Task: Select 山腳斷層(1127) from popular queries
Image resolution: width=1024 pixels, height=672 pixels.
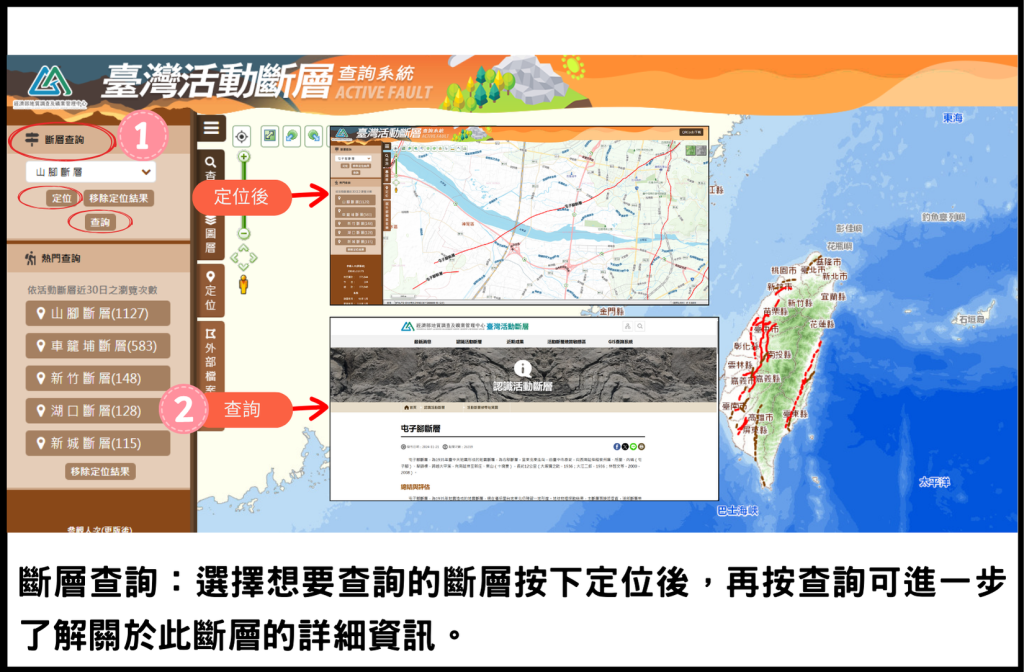Action: [98, 314]
